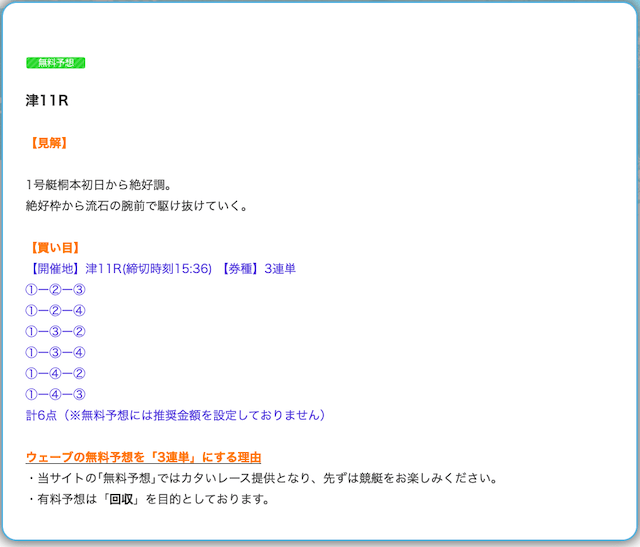Select the 【買い目】 orange heading
640x547 pixels.
(x=55, y=248)
